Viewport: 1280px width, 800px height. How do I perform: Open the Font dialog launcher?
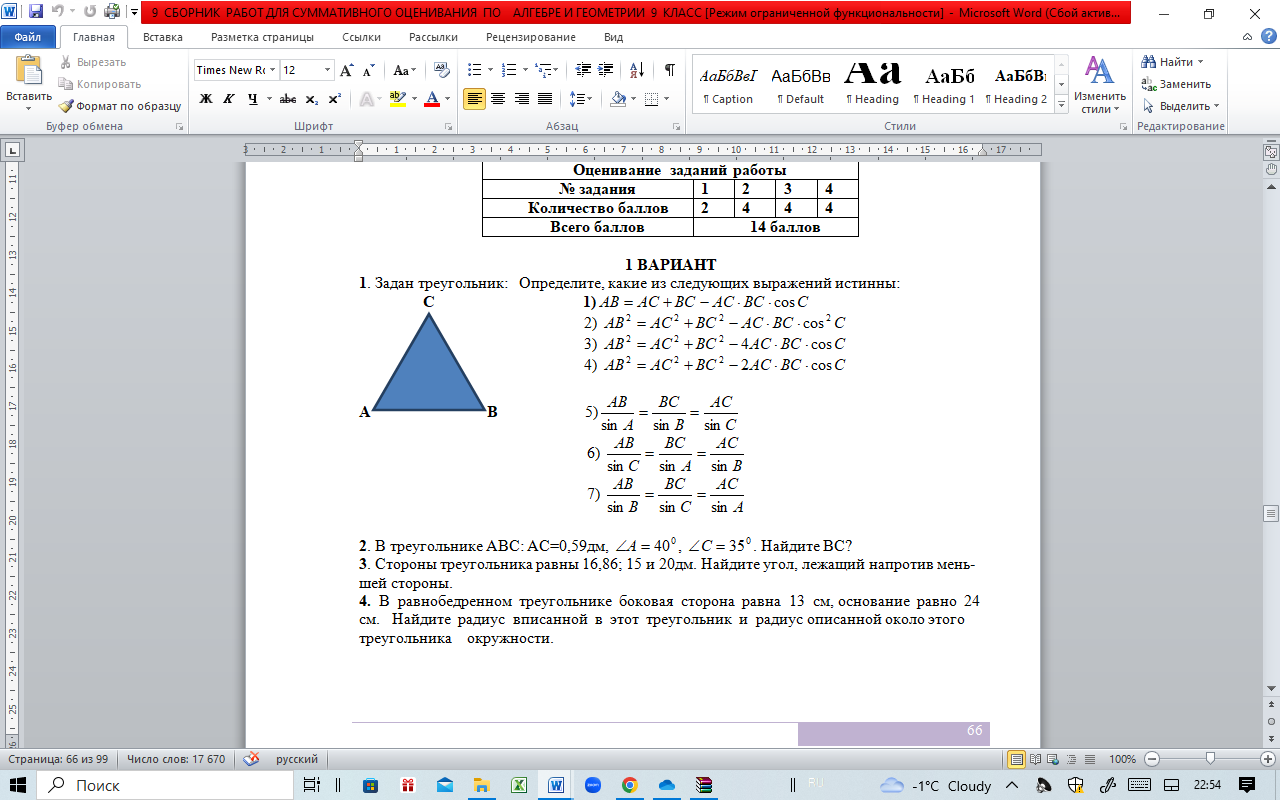click(x=451, y=127)
